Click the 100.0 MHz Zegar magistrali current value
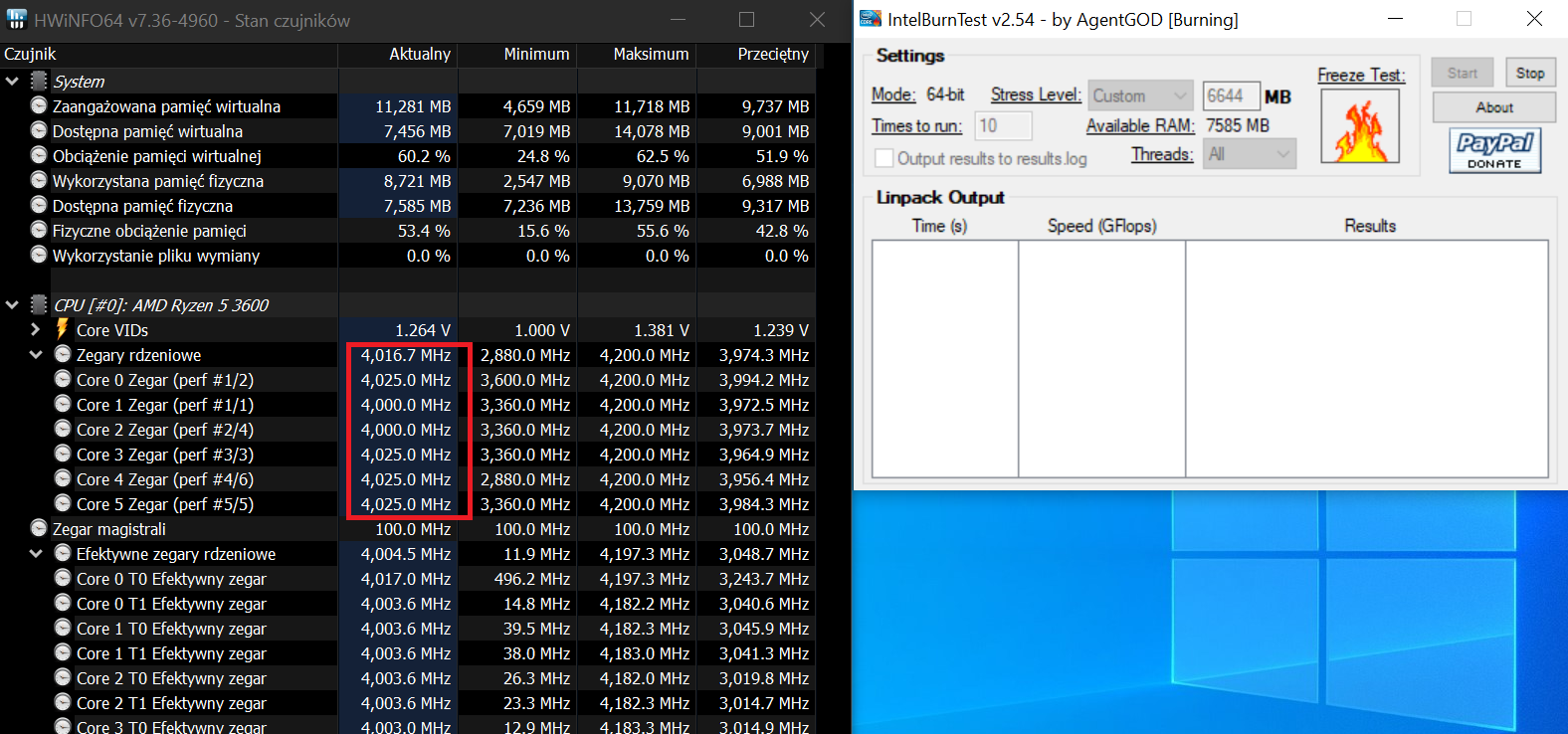This screenshot has width=1568, height=734. coord(413,529)
